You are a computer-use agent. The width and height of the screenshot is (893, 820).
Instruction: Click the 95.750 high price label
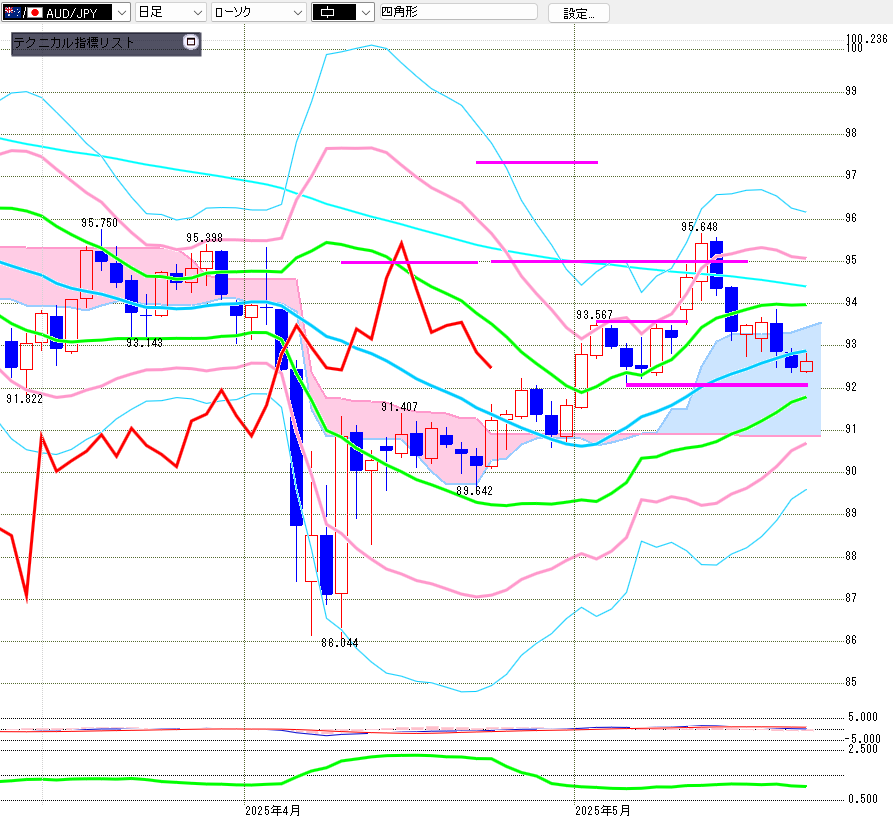(x=99, y=223)
